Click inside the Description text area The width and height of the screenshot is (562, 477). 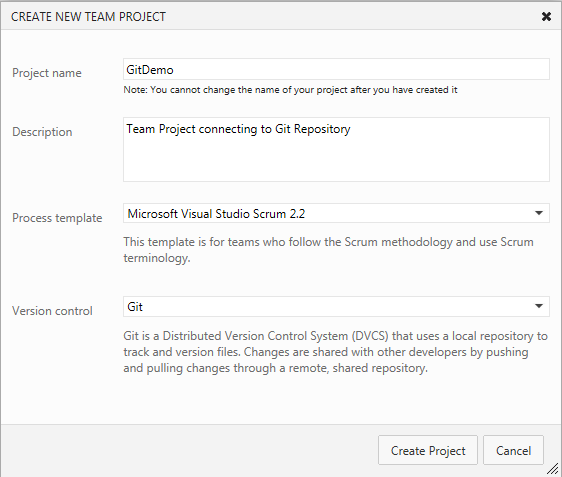point(336,149)
